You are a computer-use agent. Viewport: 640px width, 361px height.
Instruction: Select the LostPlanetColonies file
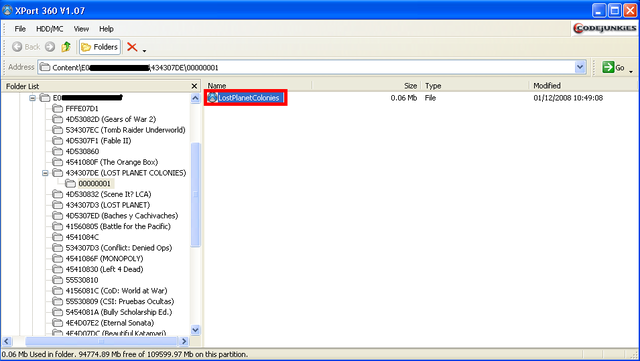(x=249, y=98)
